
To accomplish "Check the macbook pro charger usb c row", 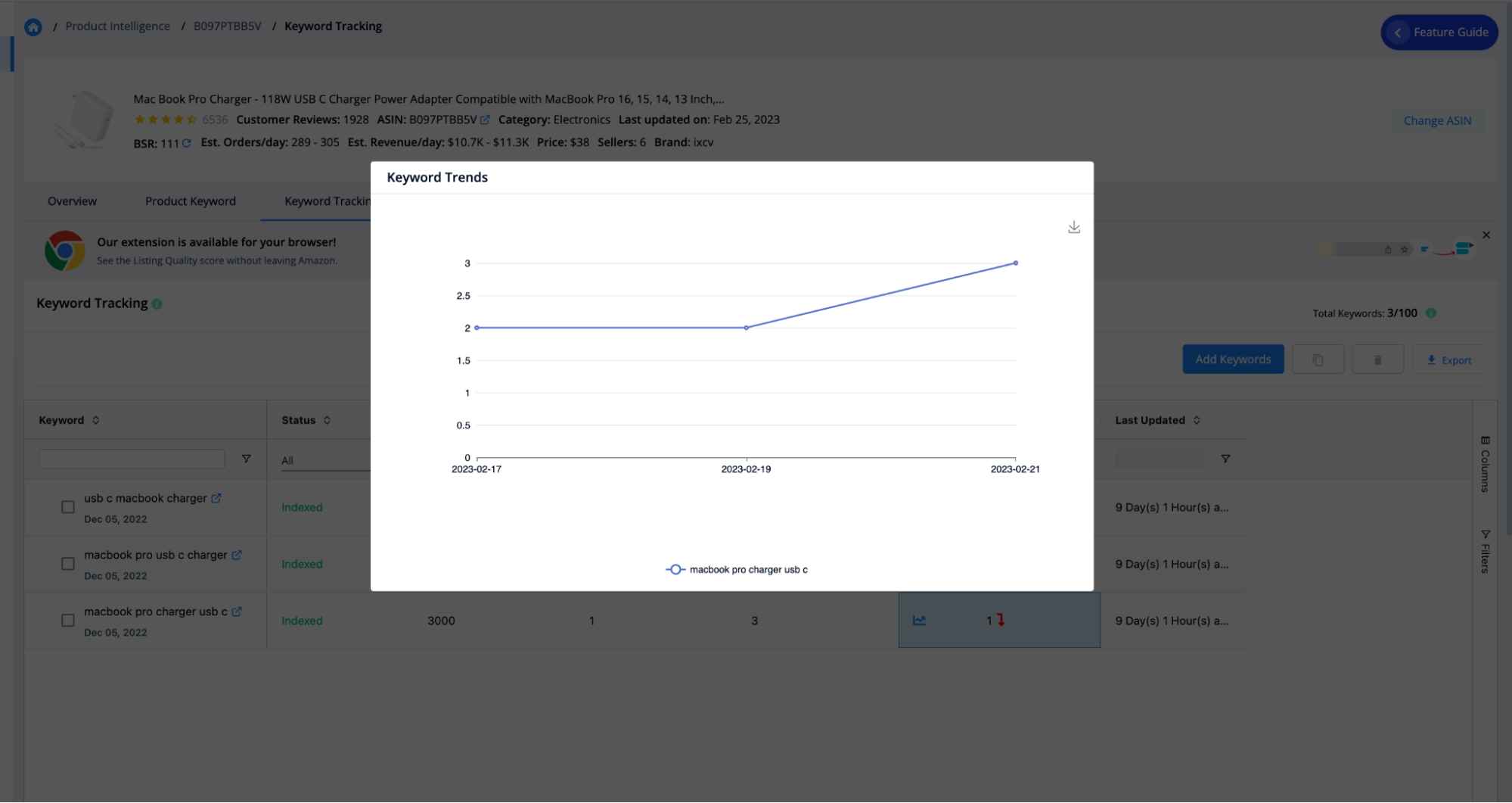I will click(68, 621).
